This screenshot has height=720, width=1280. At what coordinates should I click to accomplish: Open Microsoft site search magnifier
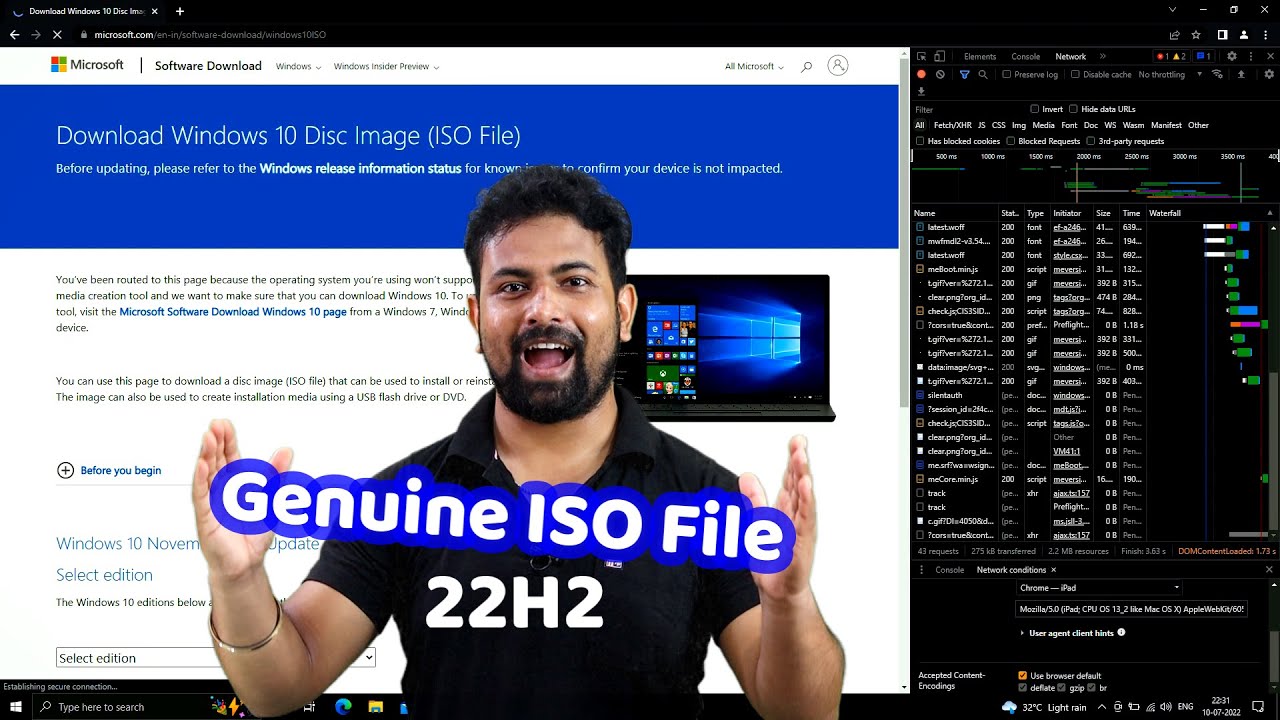807,67
